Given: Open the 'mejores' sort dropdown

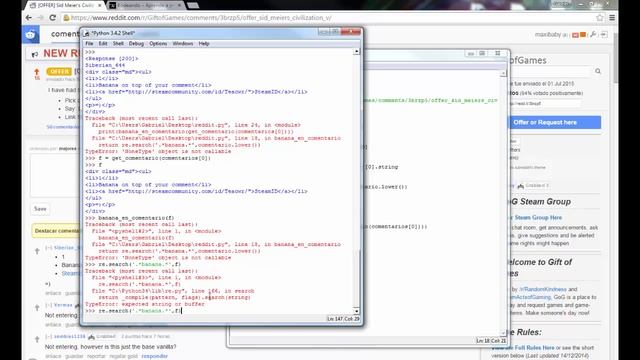Looking at the screenshot, I should pyautogui.click(x=68, y=149).
